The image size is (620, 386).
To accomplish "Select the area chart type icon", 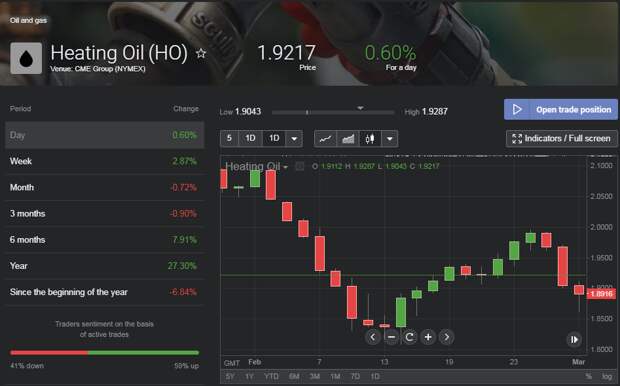I will pos(348,139).
